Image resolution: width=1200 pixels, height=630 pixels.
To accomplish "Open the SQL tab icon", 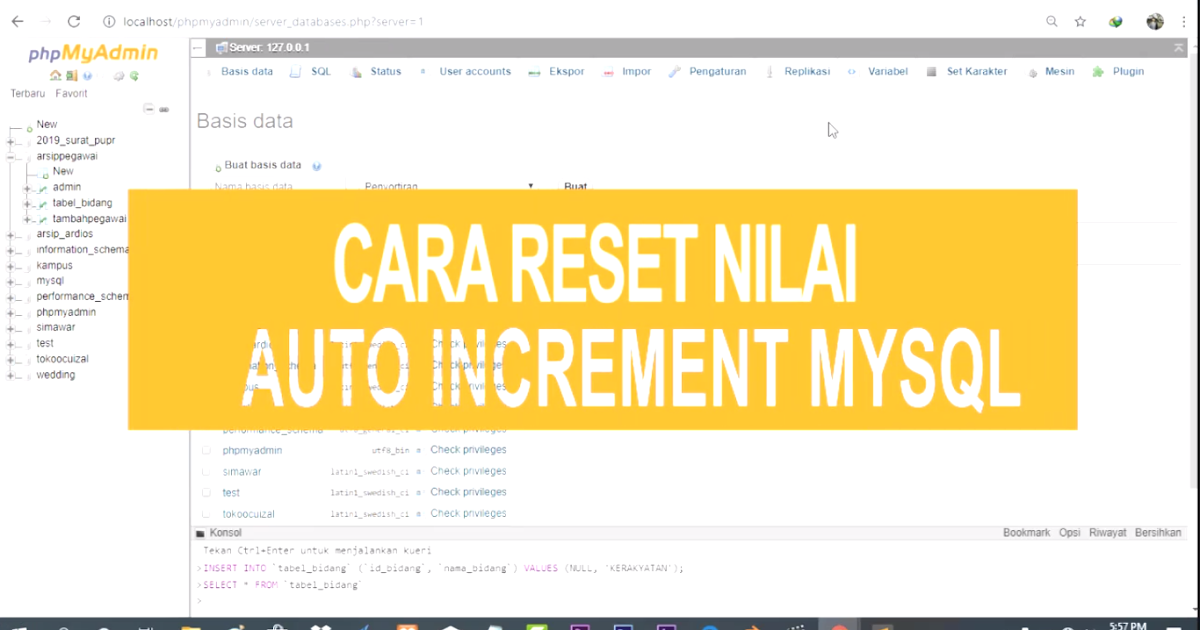I will pos(294,71).
